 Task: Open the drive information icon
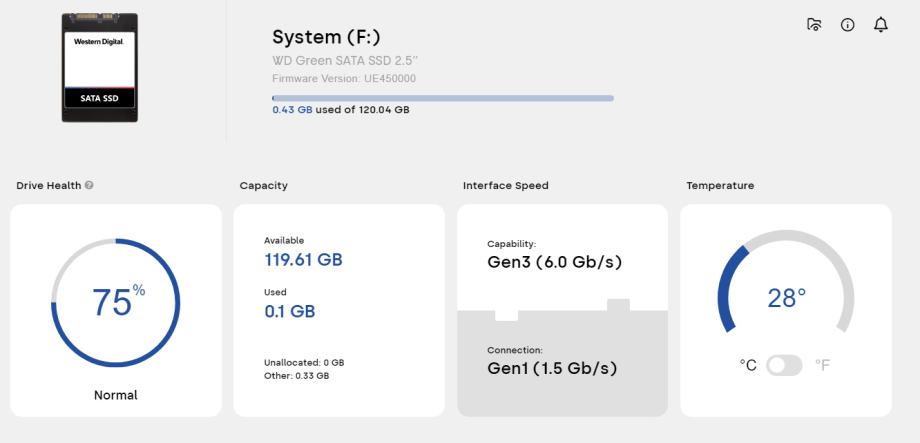tap(847, 24)
